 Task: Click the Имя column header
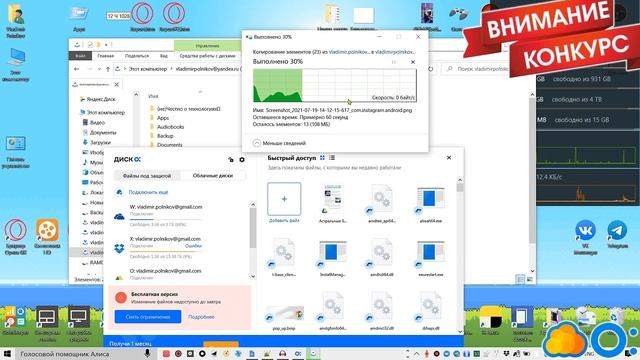tap(153, 96)
